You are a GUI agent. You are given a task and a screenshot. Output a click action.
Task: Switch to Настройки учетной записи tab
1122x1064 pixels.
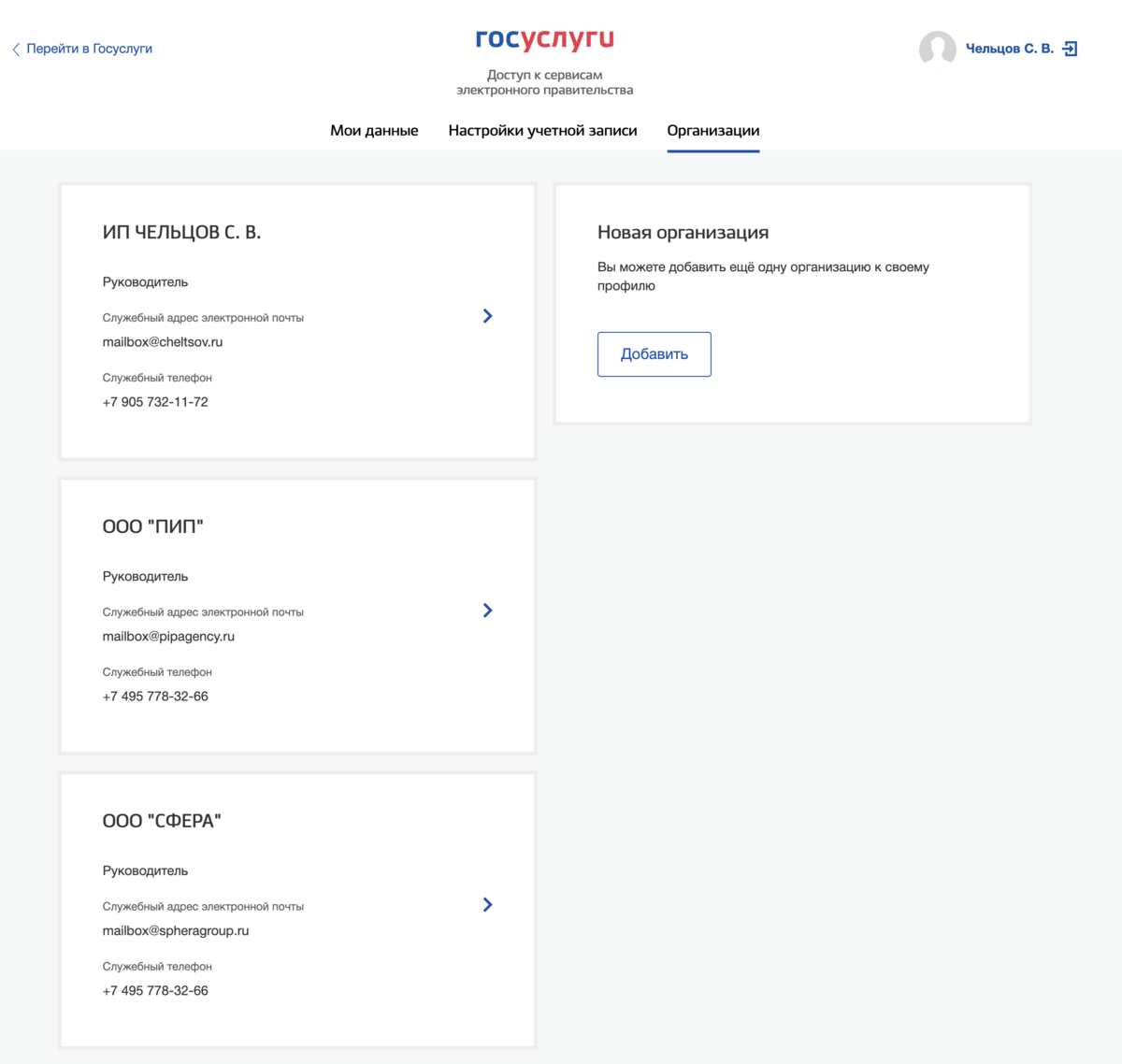[x=542, y=131]
